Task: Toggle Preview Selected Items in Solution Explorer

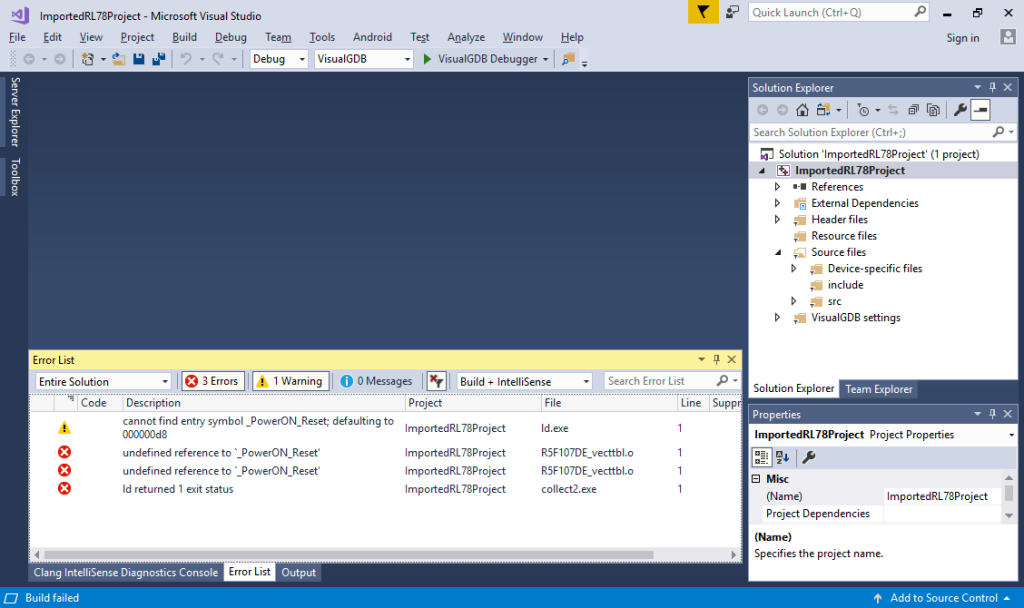Action: [x=980, y=109]
